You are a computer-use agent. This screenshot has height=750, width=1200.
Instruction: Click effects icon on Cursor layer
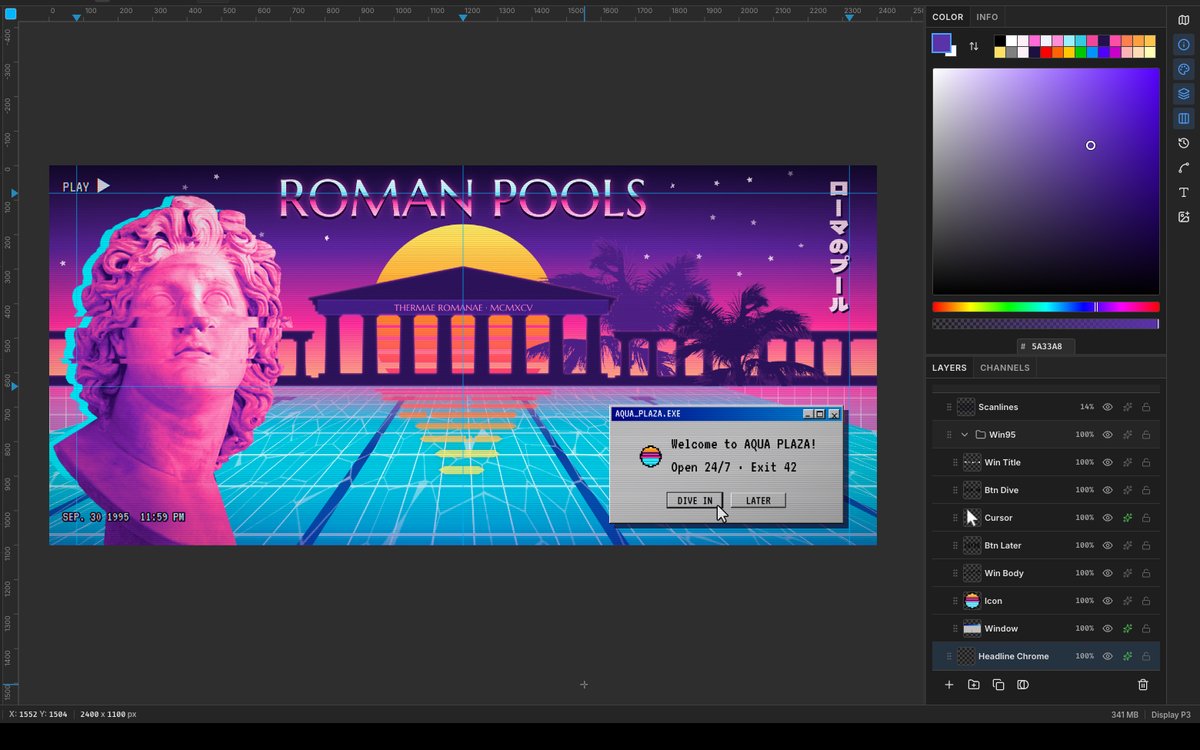(1127, 518)
